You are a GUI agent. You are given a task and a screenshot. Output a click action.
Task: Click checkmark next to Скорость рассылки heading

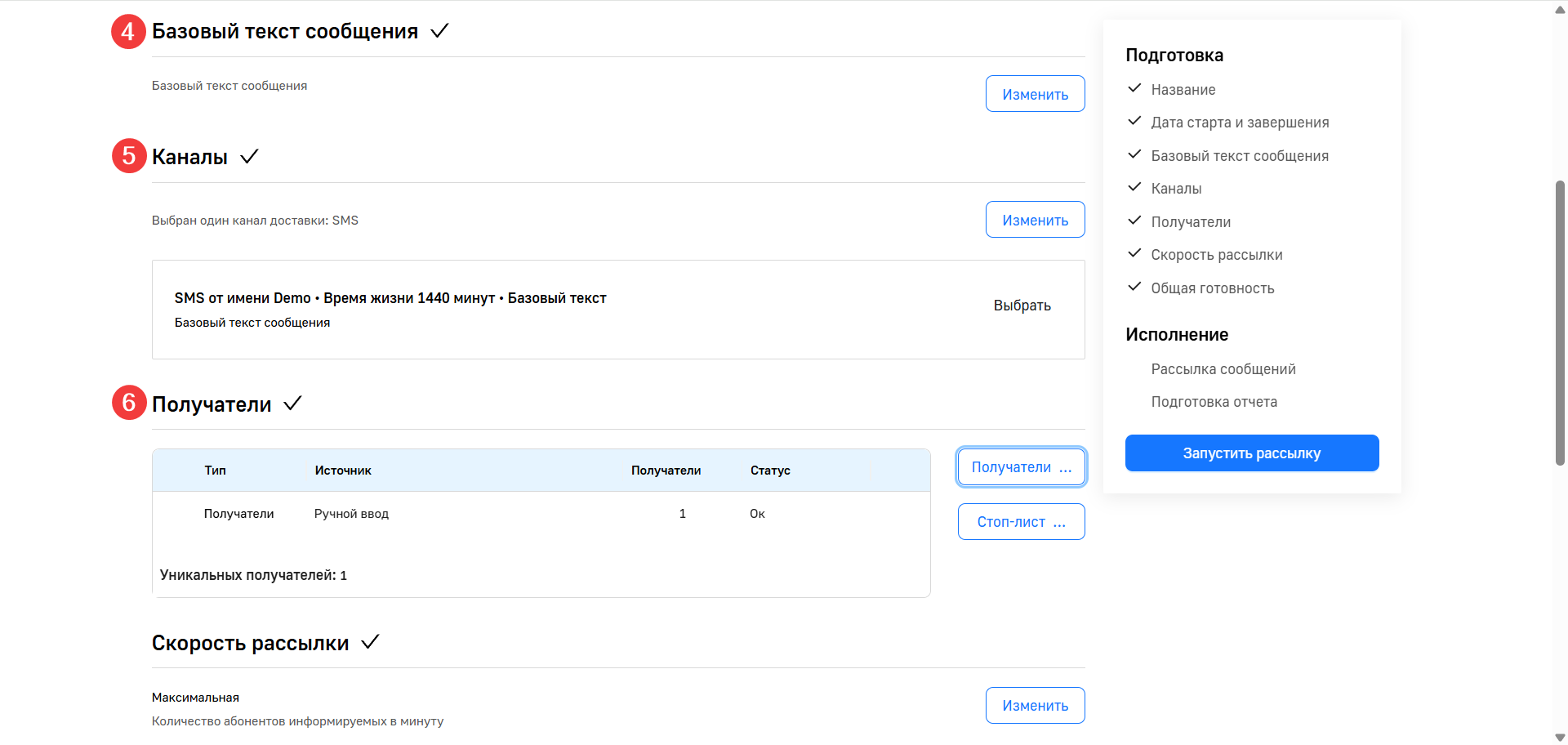(370, 642)
